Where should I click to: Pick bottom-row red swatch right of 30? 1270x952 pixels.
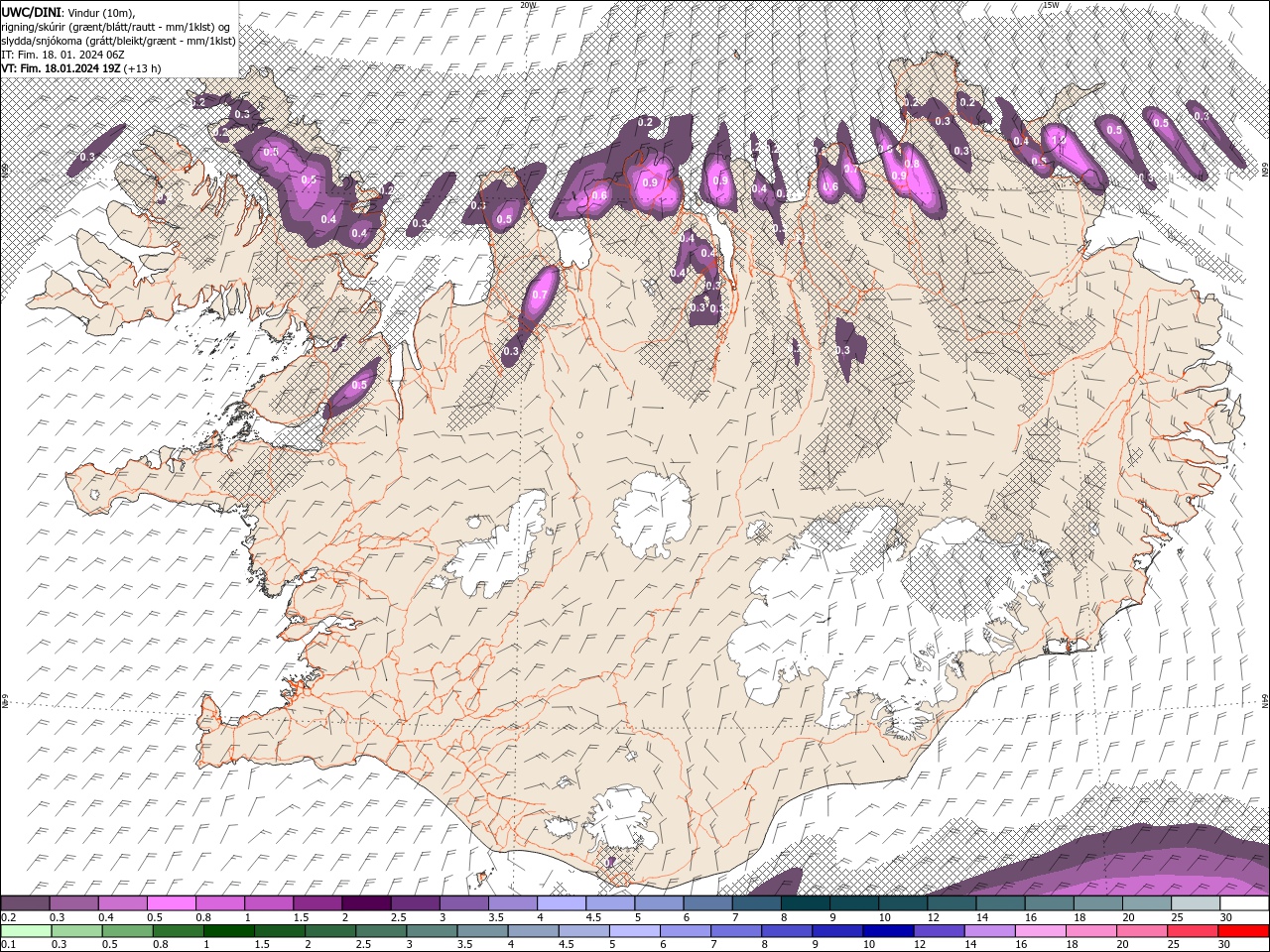tap(1243, 931)
